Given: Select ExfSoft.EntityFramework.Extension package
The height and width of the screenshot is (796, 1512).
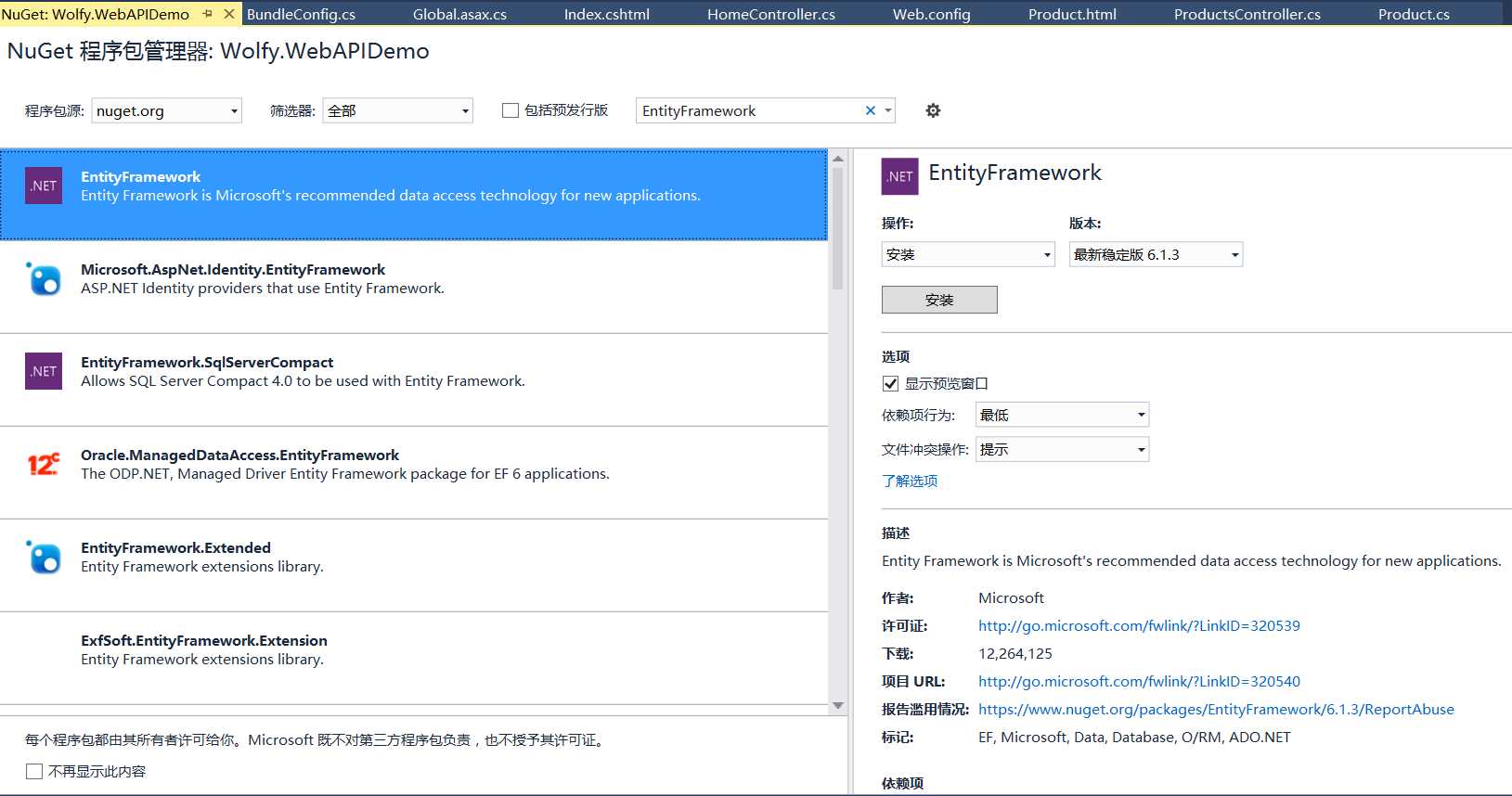Looking at the screenshot, I should (414, 659).
